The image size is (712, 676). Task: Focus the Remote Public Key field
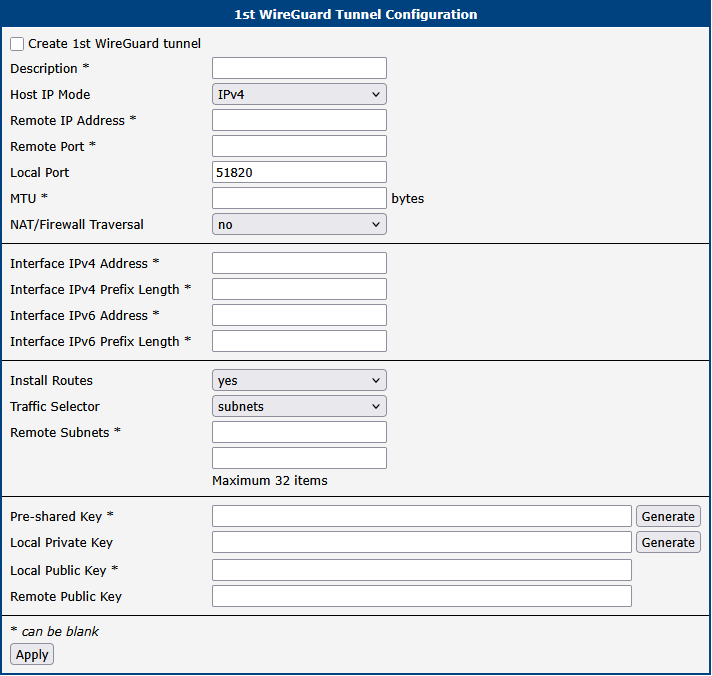click(422, 596)
